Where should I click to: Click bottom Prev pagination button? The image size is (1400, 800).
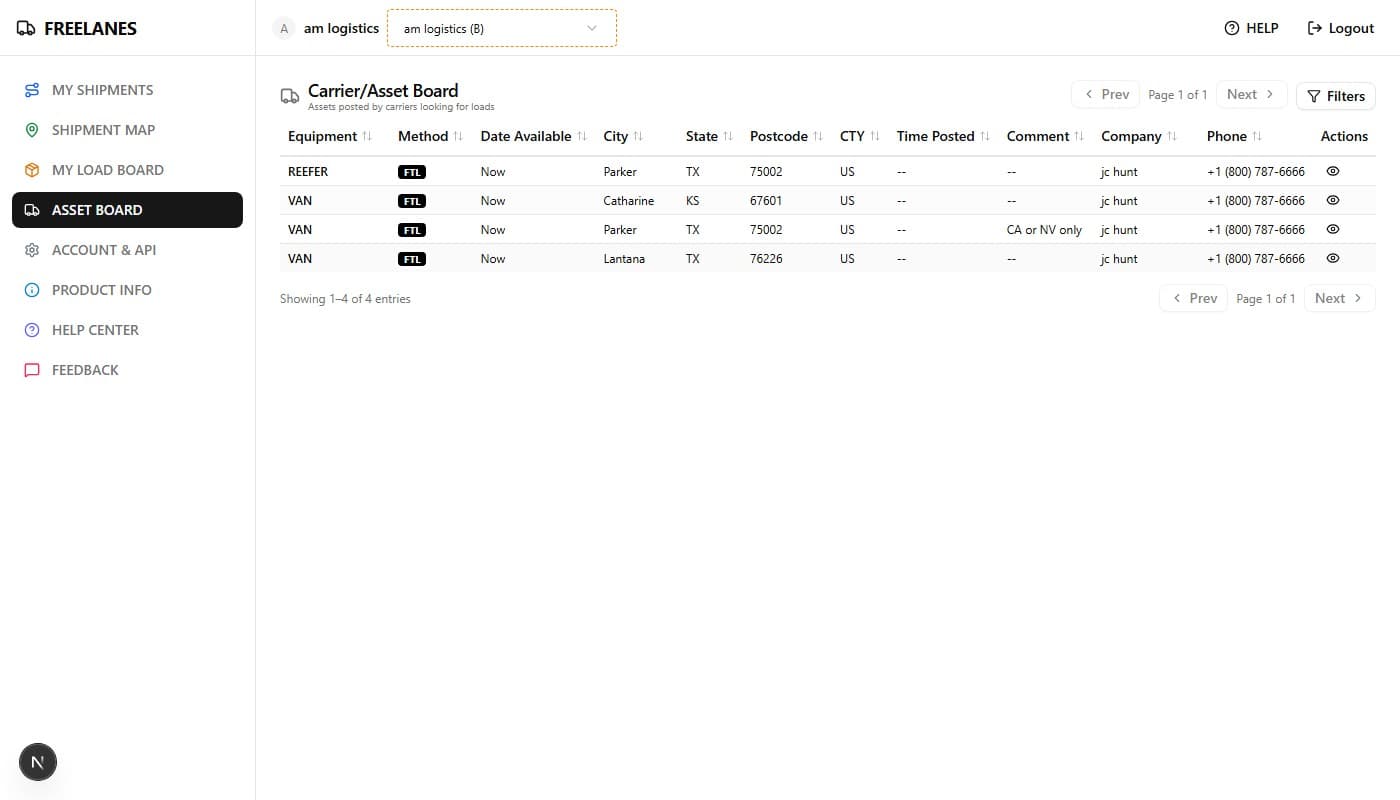coord(1194,298)
